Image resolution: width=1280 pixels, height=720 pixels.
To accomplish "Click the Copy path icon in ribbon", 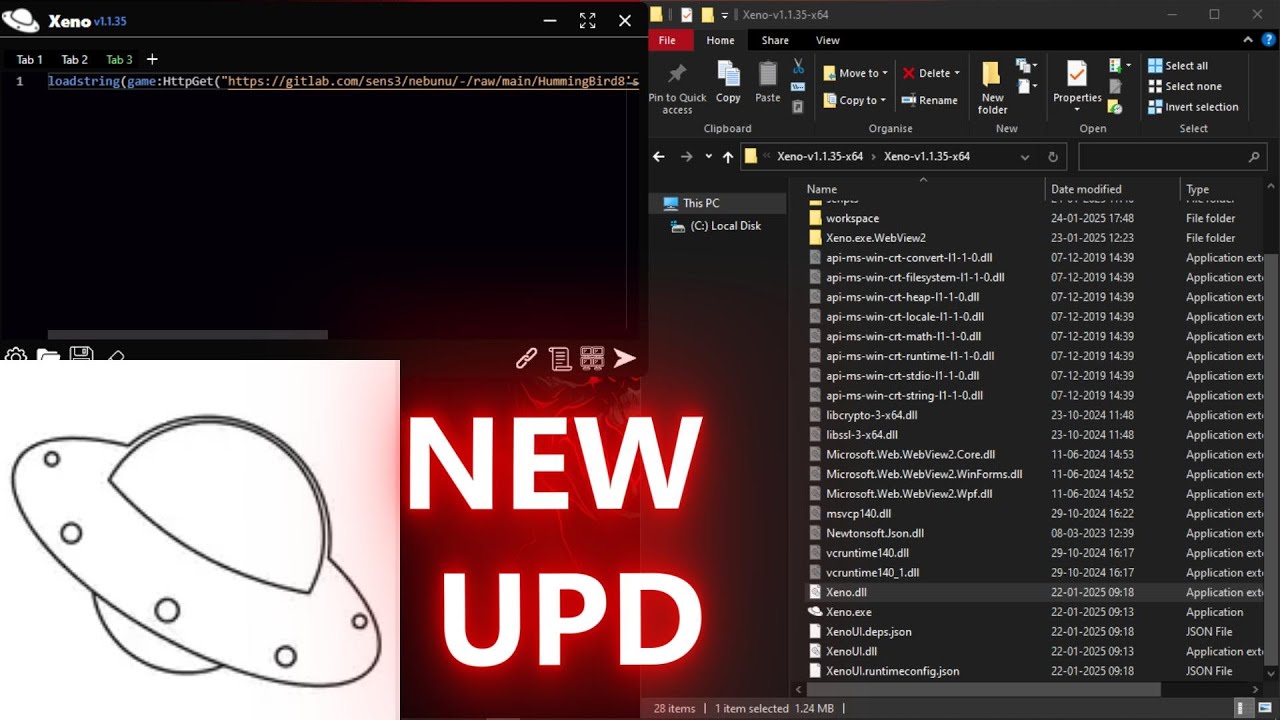I will click(798, 87).
